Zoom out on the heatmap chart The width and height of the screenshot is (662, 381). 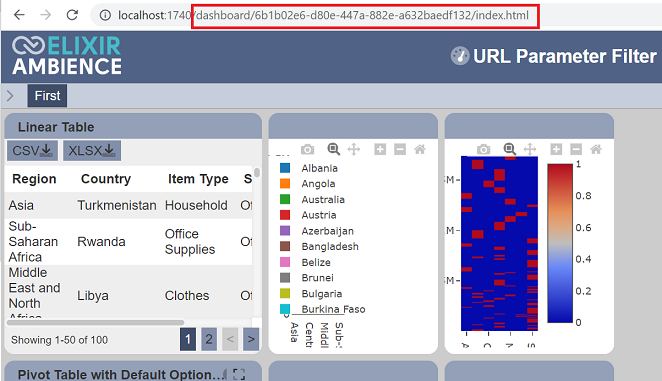576,149
